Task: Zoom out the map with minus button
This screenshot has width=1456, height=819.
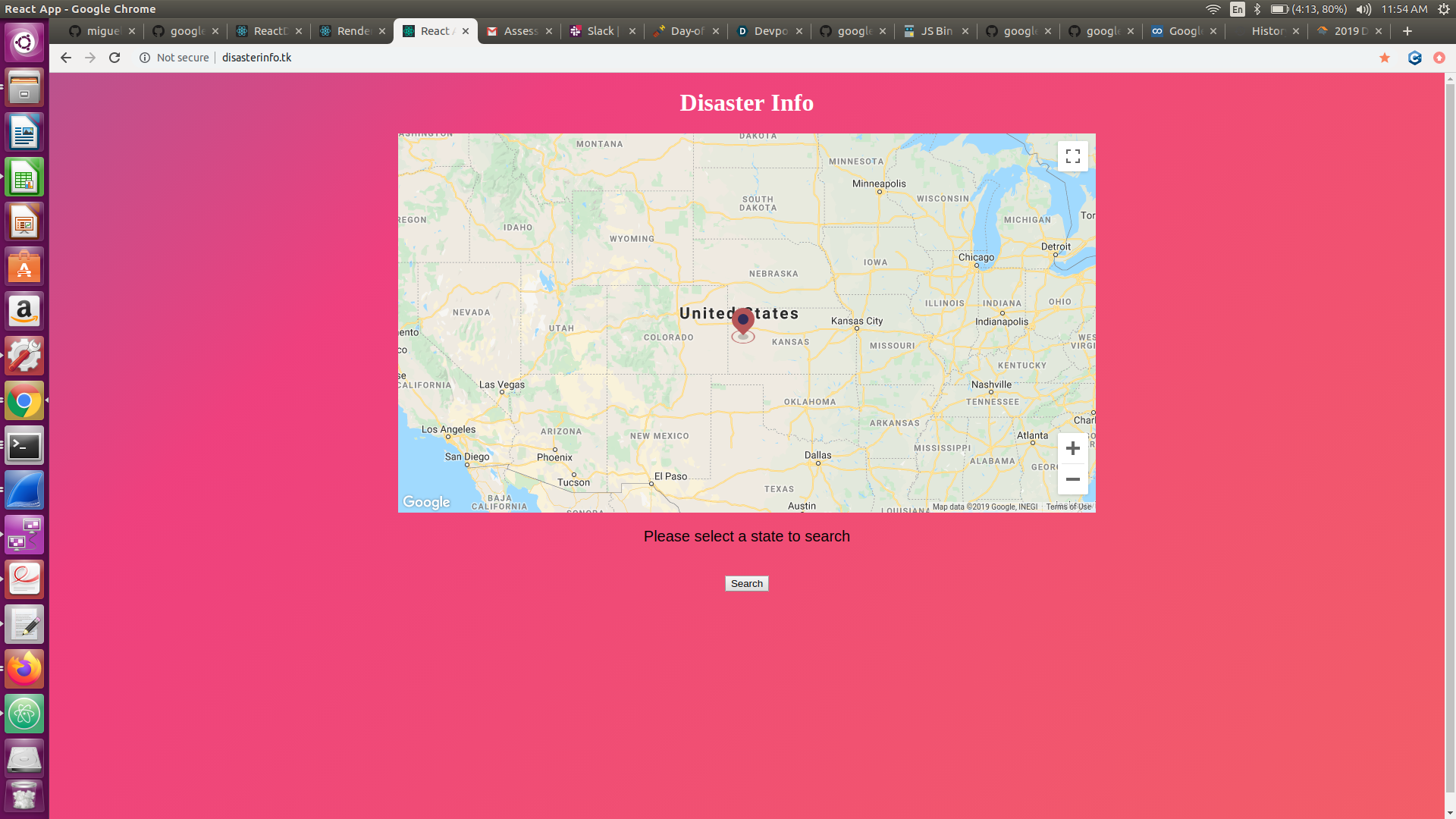Action: click(x=1072, y=479)
